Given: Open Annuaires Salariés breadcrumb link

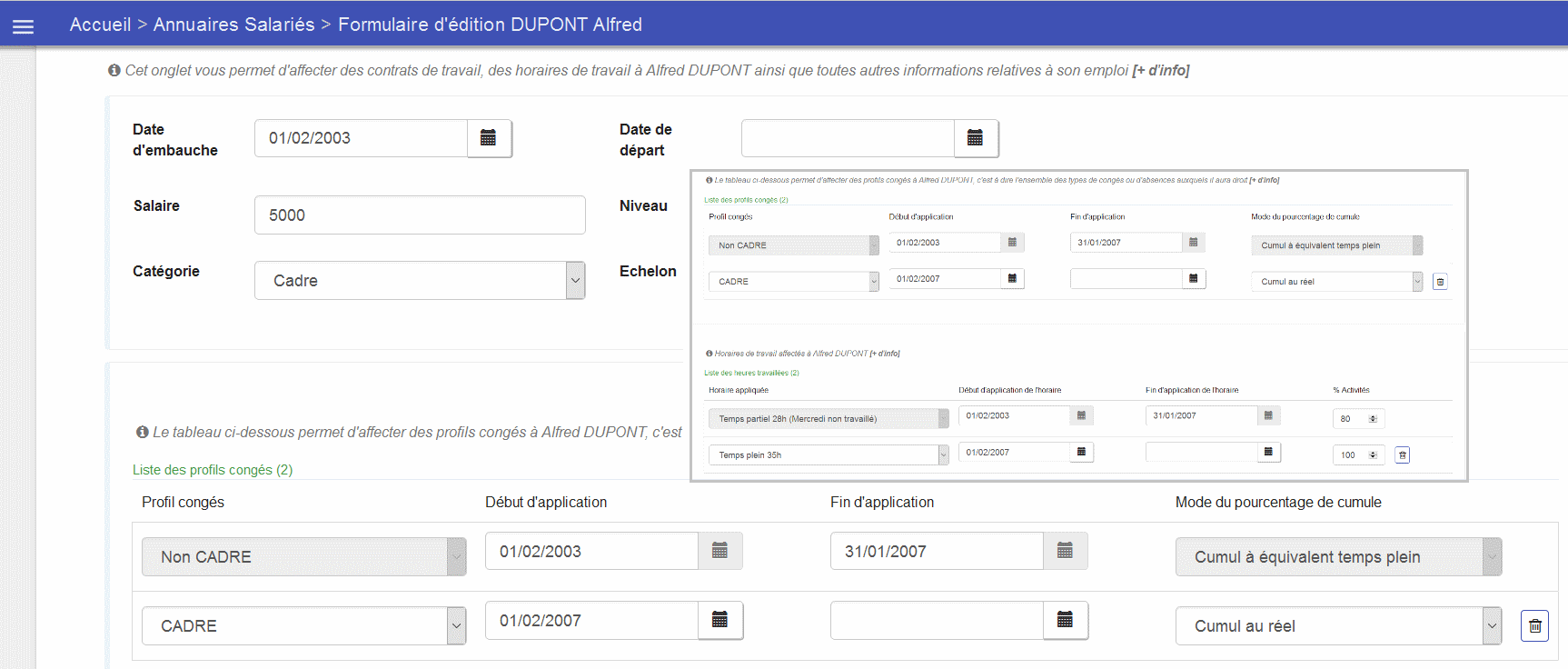Looking at the screenshot, I should 233,25.
